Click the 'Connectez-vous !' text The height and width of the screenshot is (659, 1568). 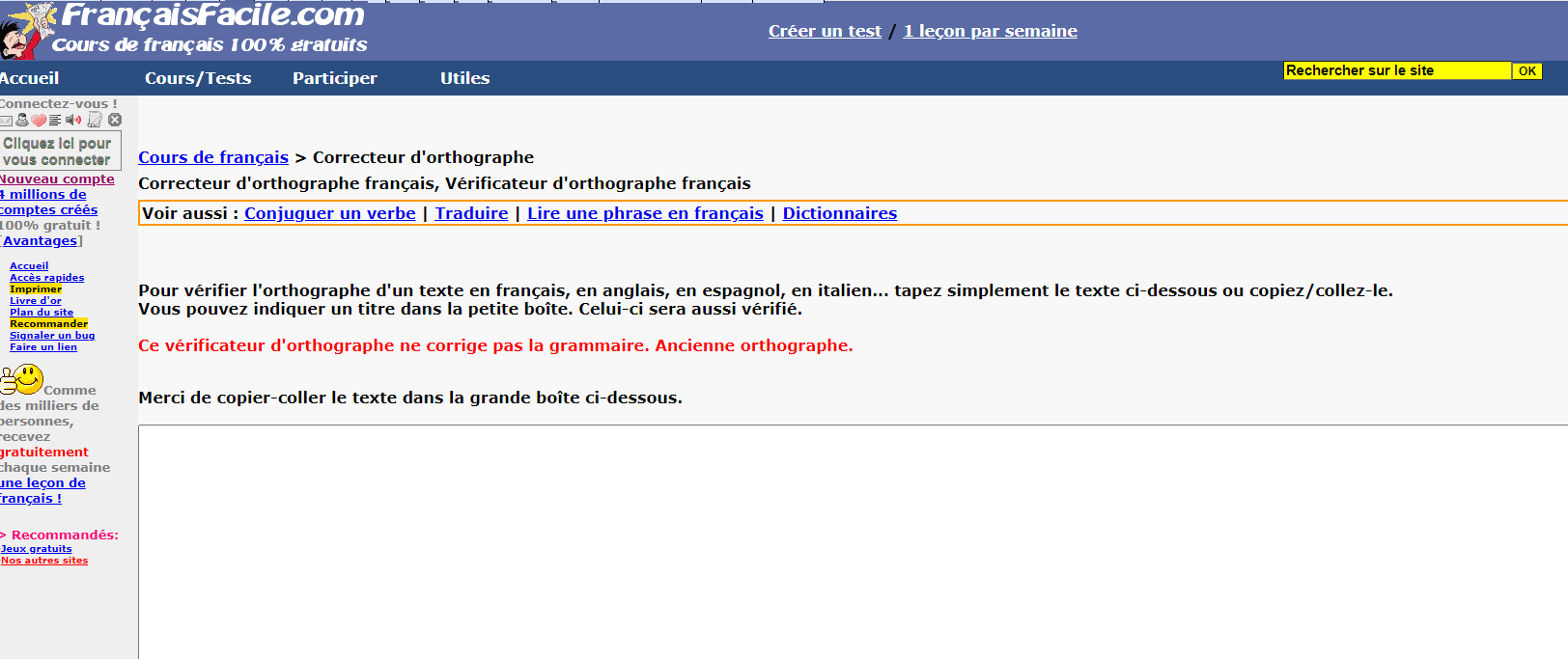[58, 103]
